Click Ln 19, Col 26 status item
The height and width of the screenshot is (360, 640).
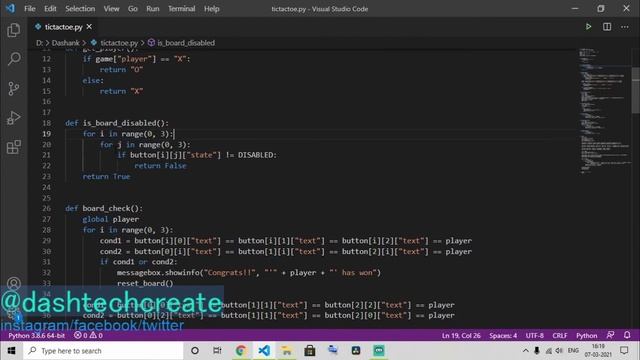pyautogui.click(x=461, y=336)
